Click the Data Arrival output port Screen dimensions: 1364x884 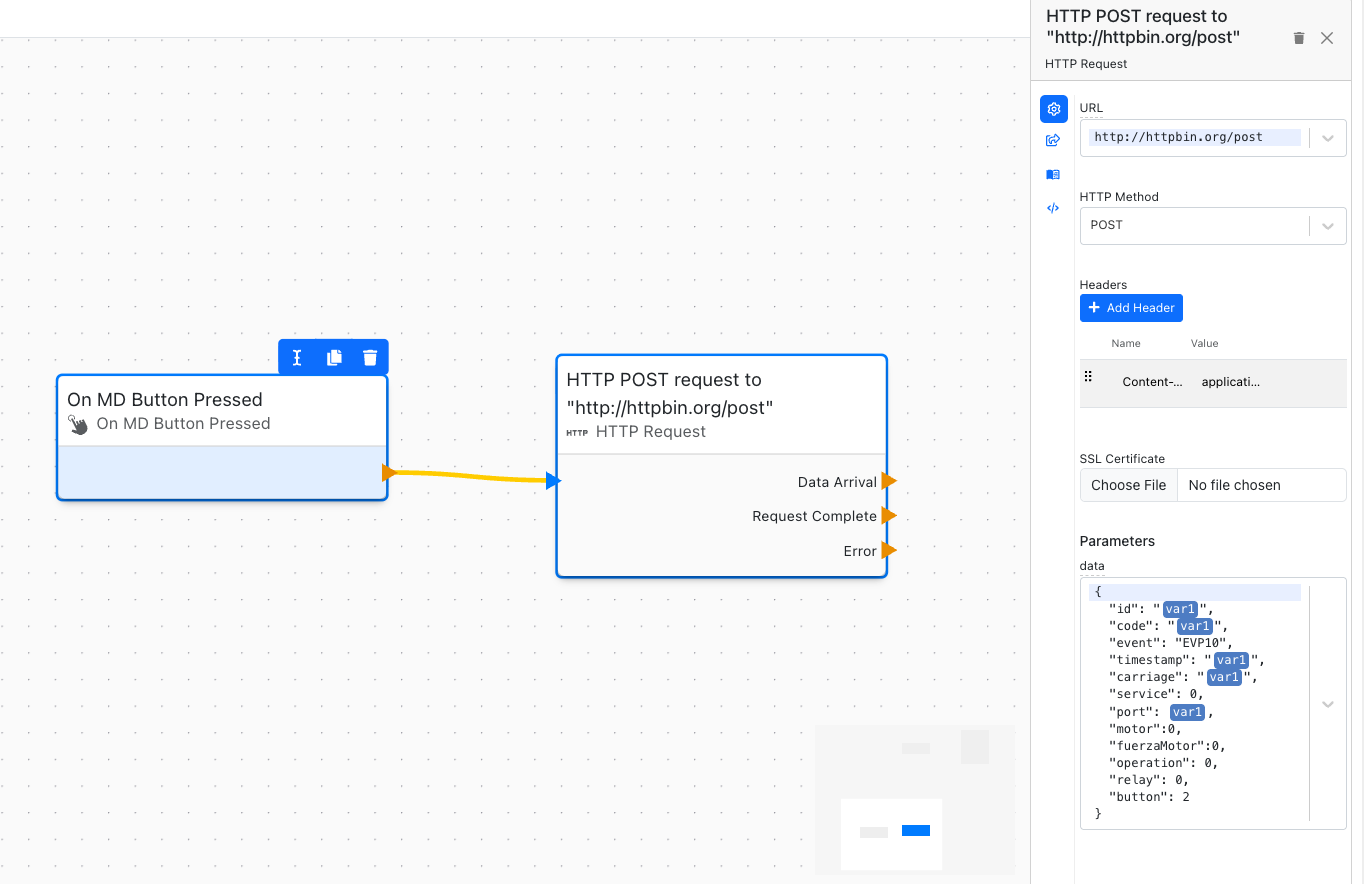point(888,482)
